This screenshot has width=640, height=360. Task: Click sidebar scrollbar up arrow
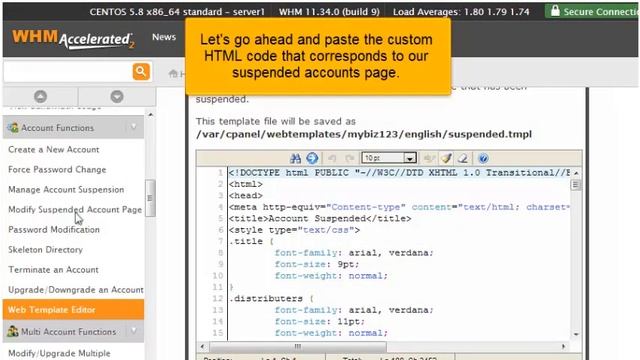pos(151,115)
